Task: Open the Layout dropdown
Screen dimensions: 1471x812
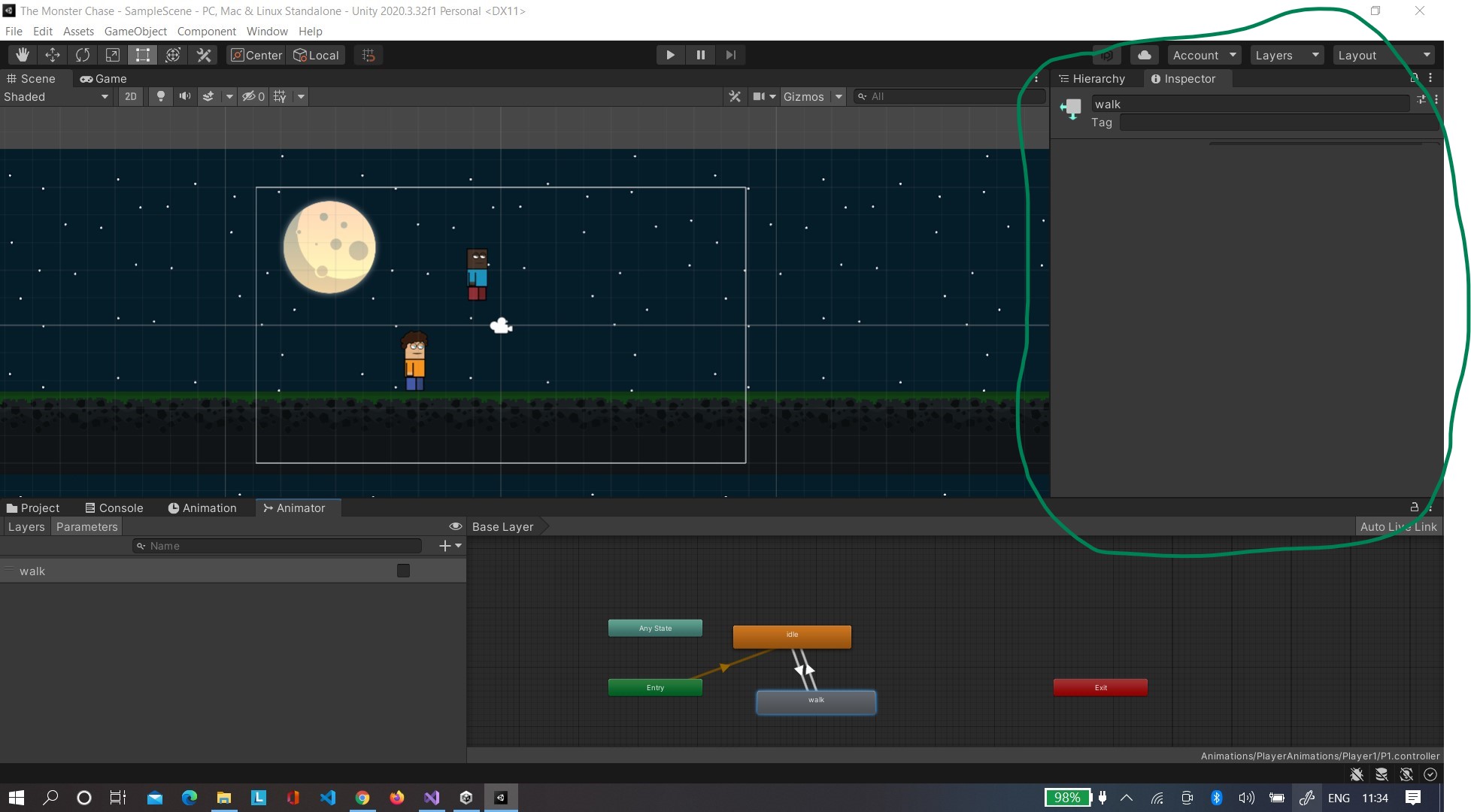Action: pyautogui.click(x=1383, y=55)
